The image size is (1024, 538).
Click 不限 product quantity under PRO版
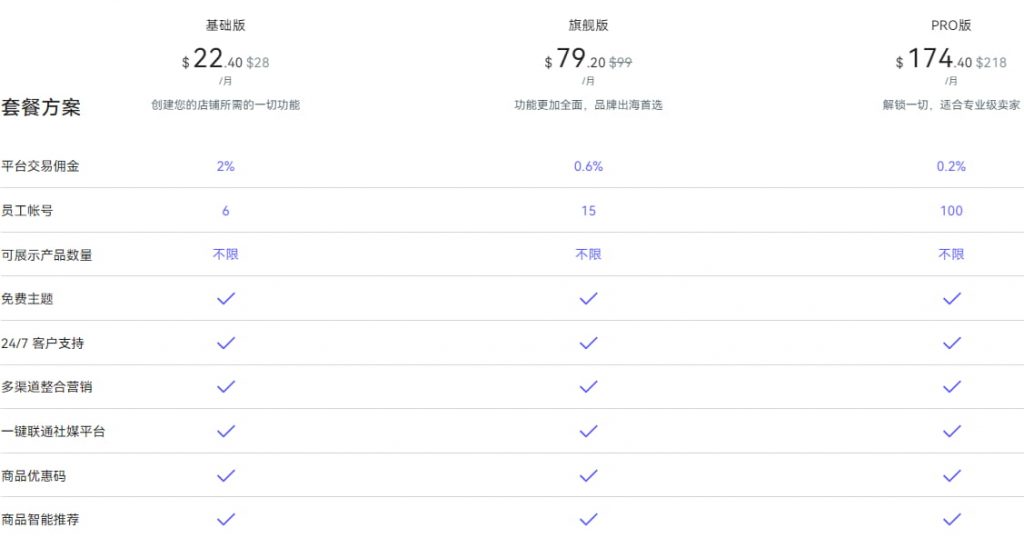(x=951, y=254)
